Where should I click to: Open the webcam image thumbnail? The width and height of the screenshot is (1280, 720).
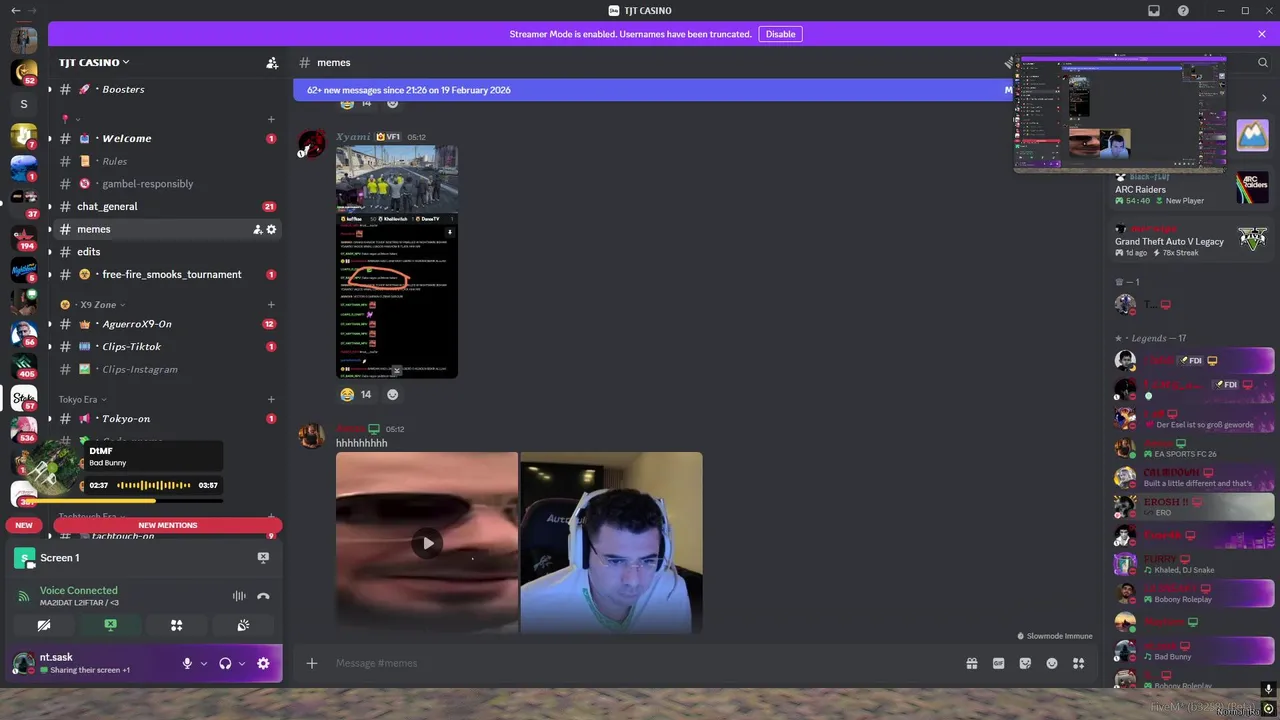(x=611, y=543)
